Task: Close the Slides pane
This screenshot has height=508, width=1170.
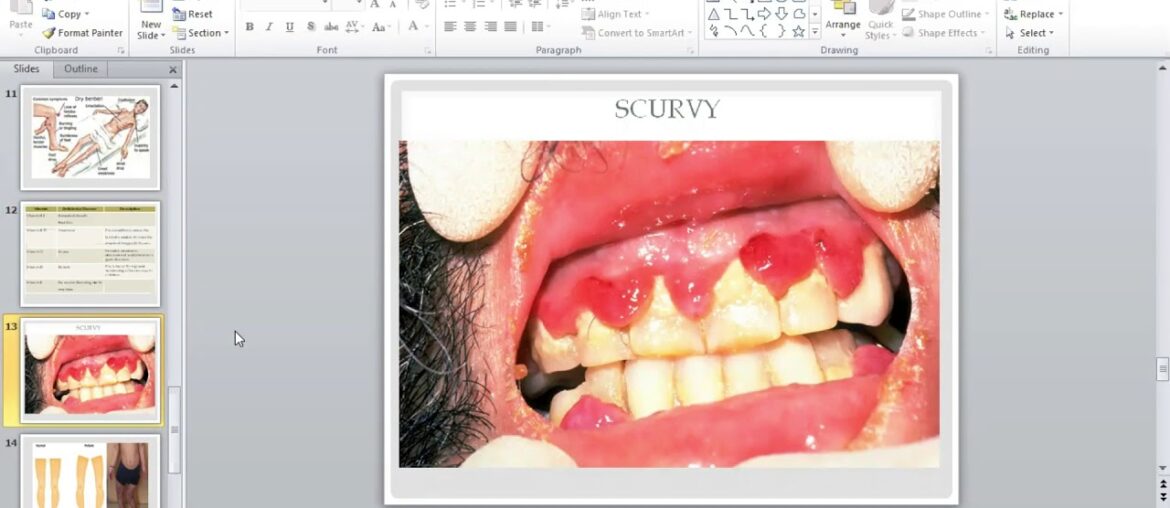Action: (x=173, y=70)
